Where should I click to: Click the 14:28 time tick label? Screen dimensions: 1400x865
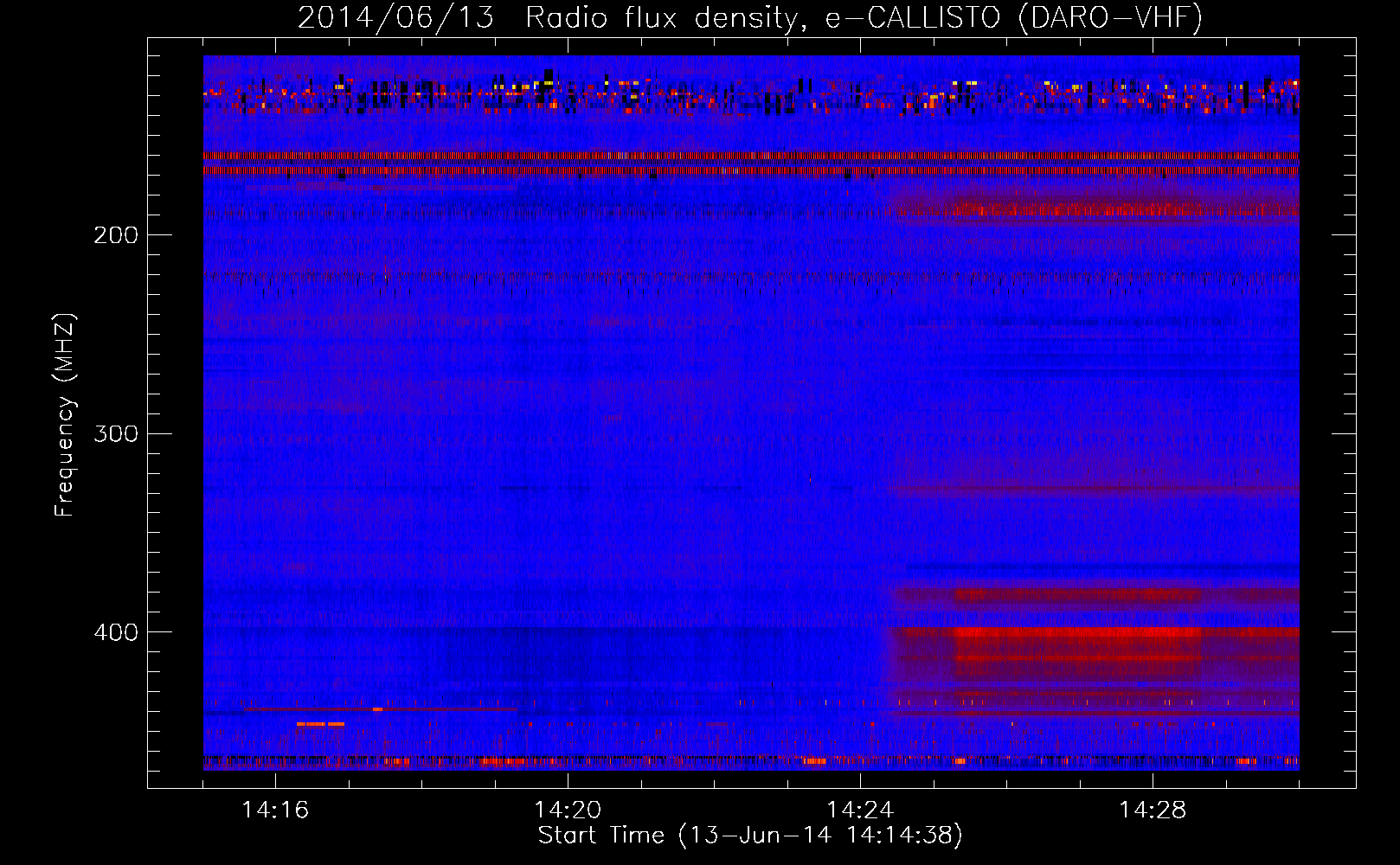tap(1153, 811)
